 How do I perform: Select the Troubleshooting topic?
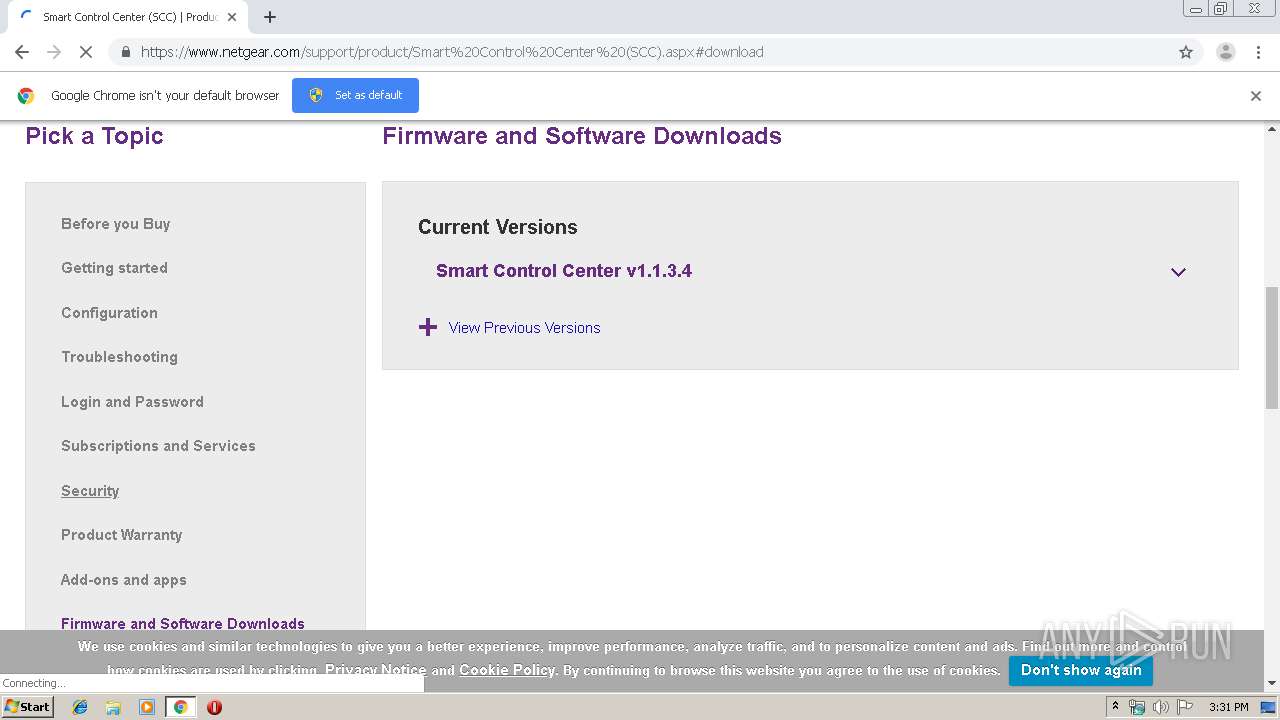tap(119, 357)
